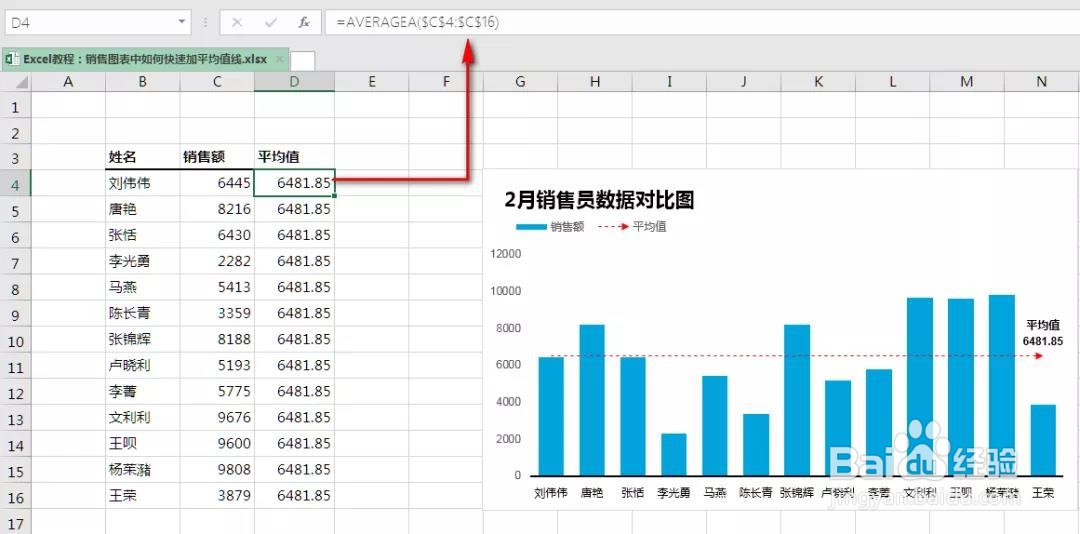The width and height of the screenshot is (1080, 534).
Task: Click the 销售额 legend entry in chart
Action: (550, 227)
